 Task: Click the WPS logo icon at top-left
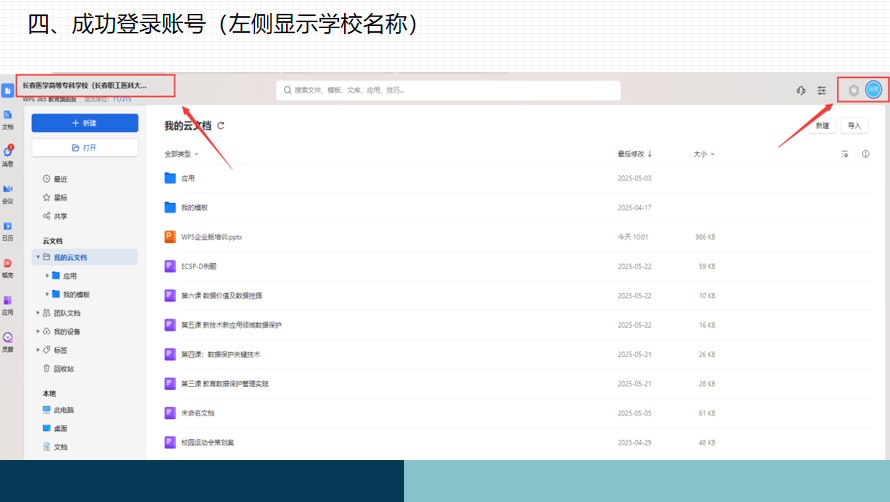coord(7,90)
